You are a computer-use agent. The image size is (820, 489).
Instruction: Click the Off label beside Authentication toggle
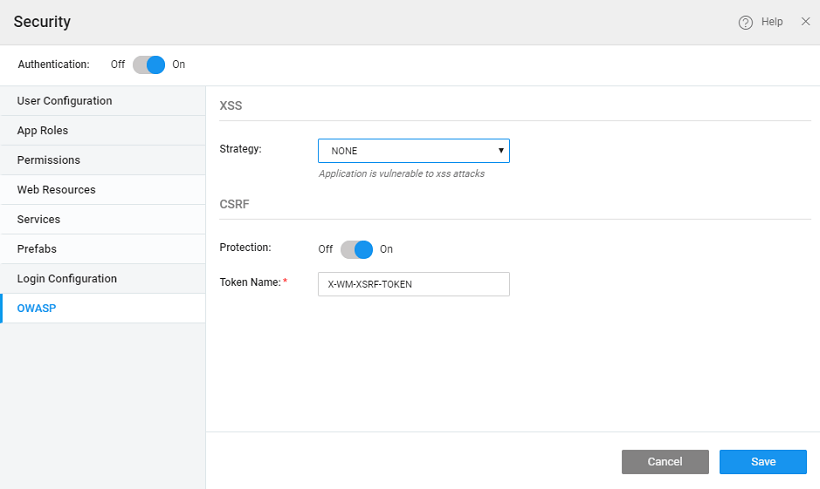[x=118, y=64]
